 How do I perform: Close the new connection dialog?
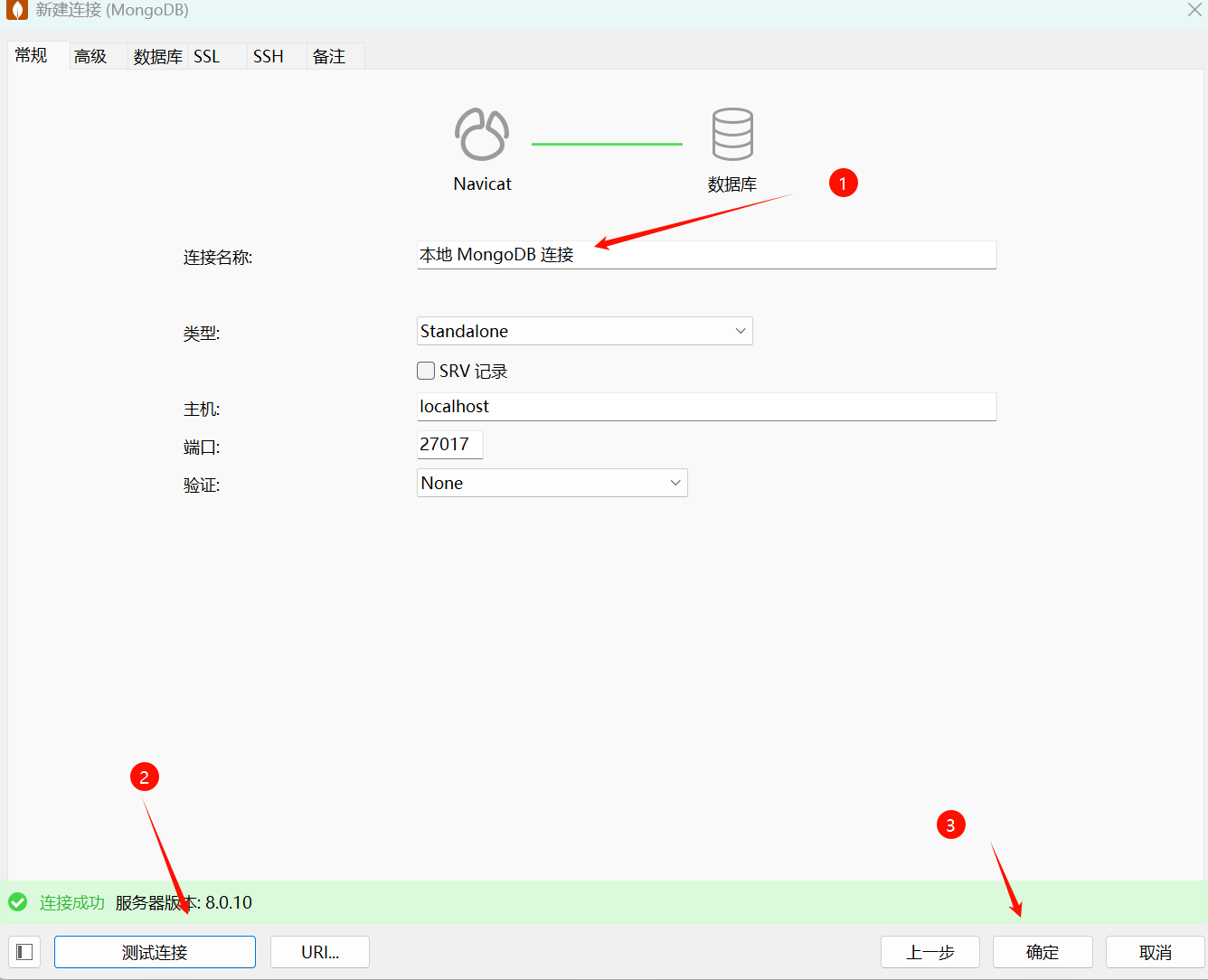[x=1194, y=10]
